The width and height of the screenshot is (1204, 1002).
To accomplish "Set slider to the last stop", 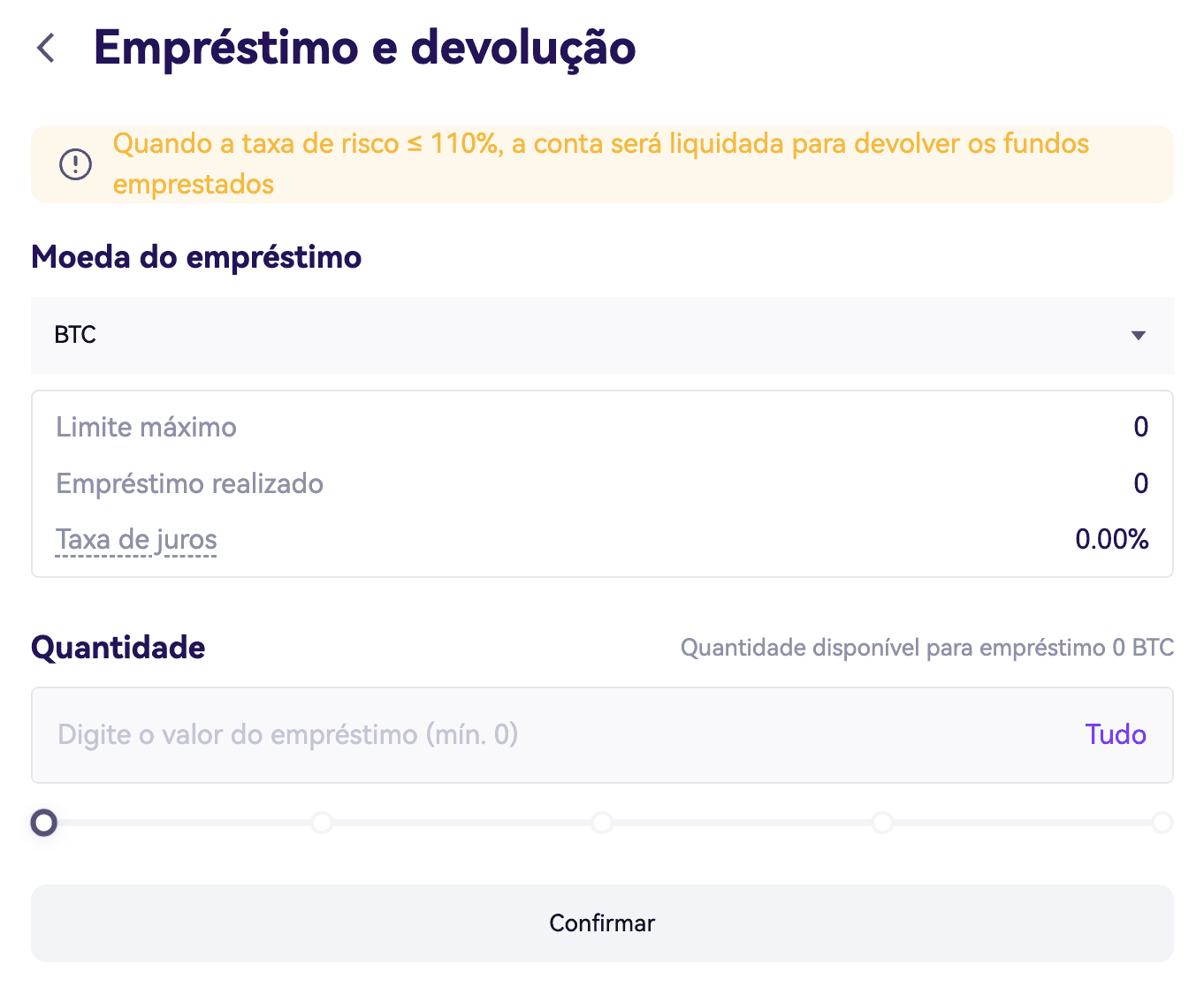I will point(1162,824).
